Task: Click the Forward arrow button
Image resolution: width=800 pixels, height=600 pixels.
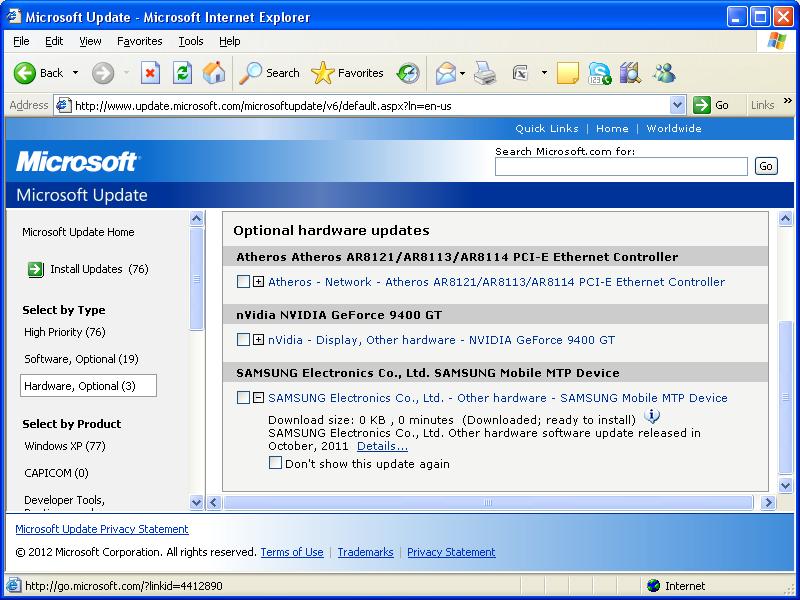Action: click(x=103, y=73)
